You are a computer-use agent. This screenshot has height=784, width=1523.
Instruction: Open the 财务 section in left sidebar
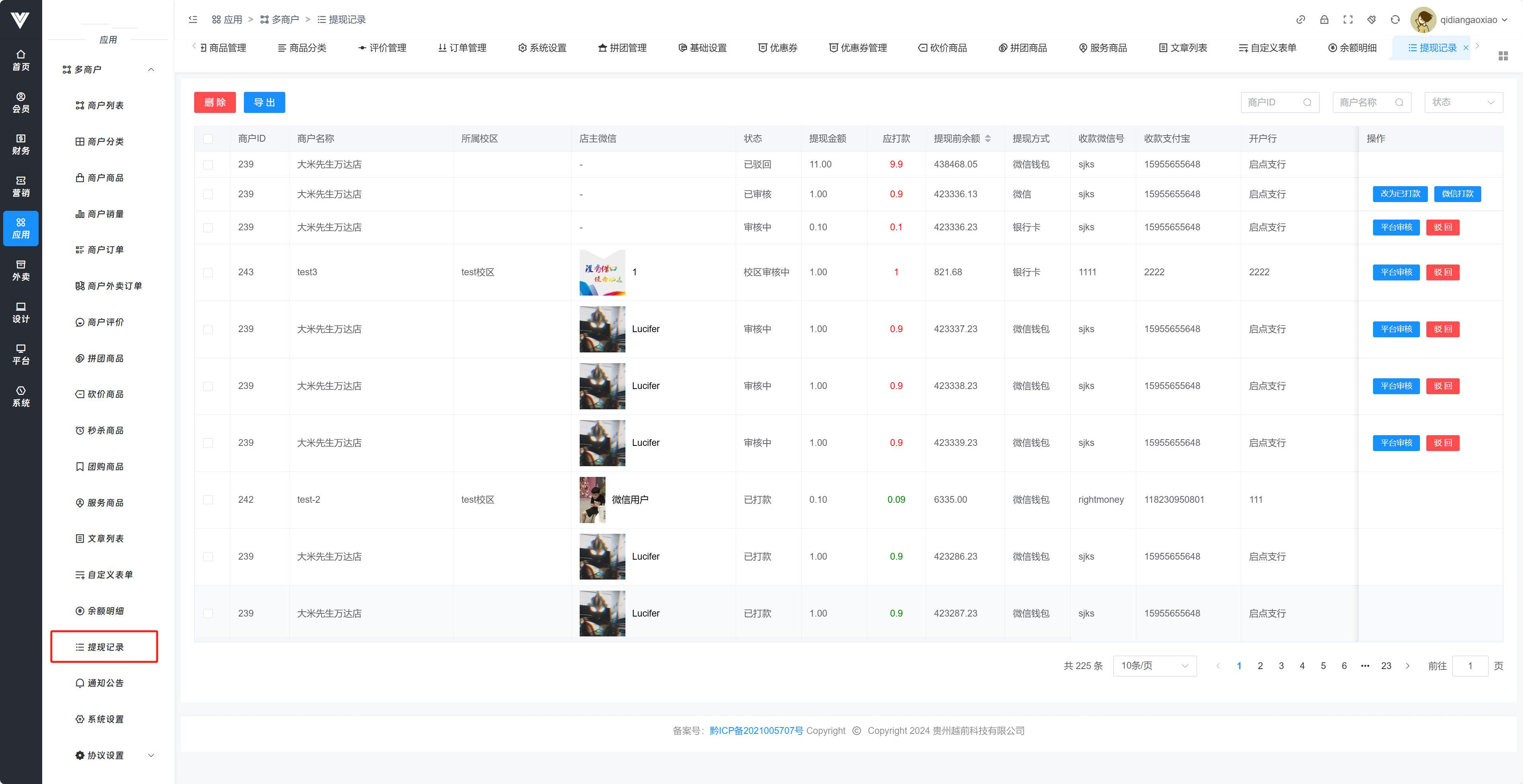pyautogui.click(x=21, y=144)
